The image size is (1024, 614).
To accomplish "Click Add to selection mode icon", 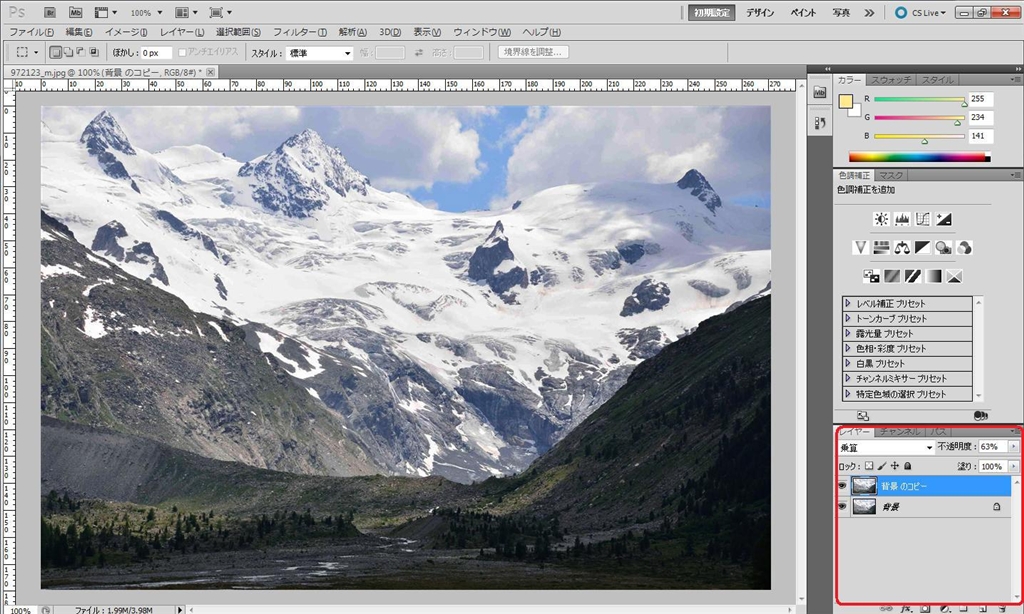I will pos(68,52).
